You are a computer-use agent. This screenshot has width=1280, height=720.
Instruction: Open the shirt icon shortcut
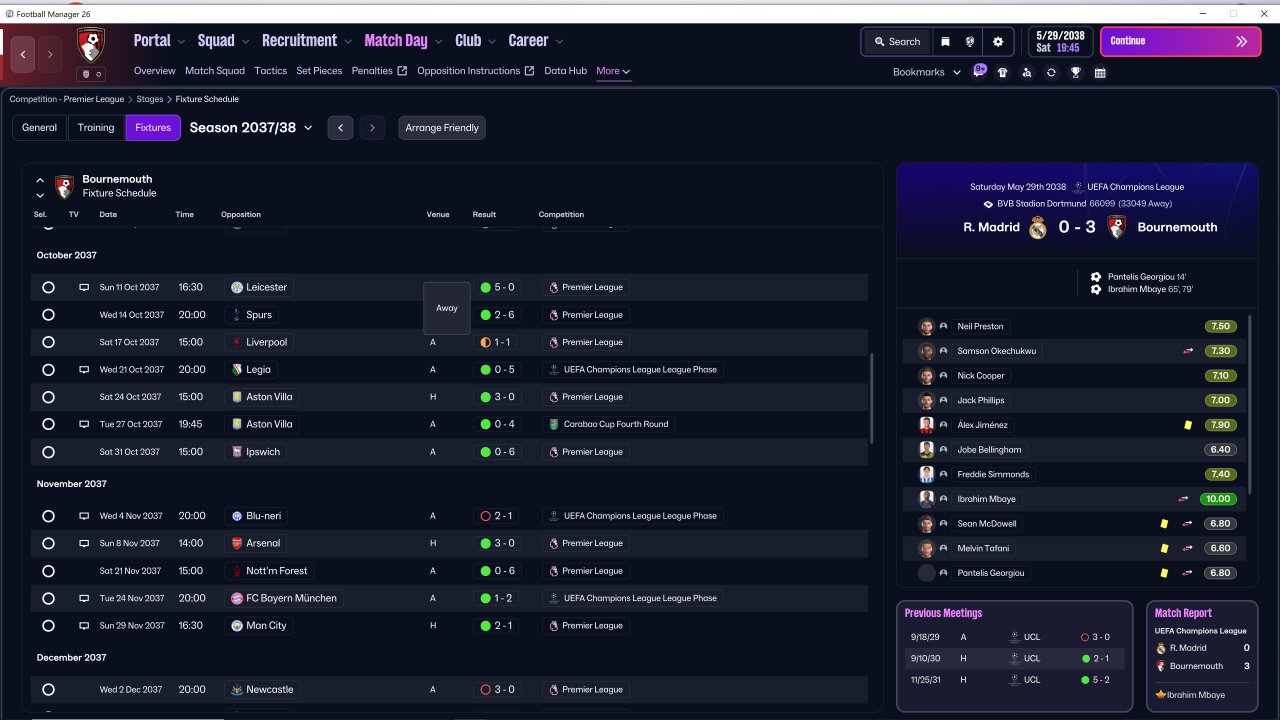[x=1003, y=72]
